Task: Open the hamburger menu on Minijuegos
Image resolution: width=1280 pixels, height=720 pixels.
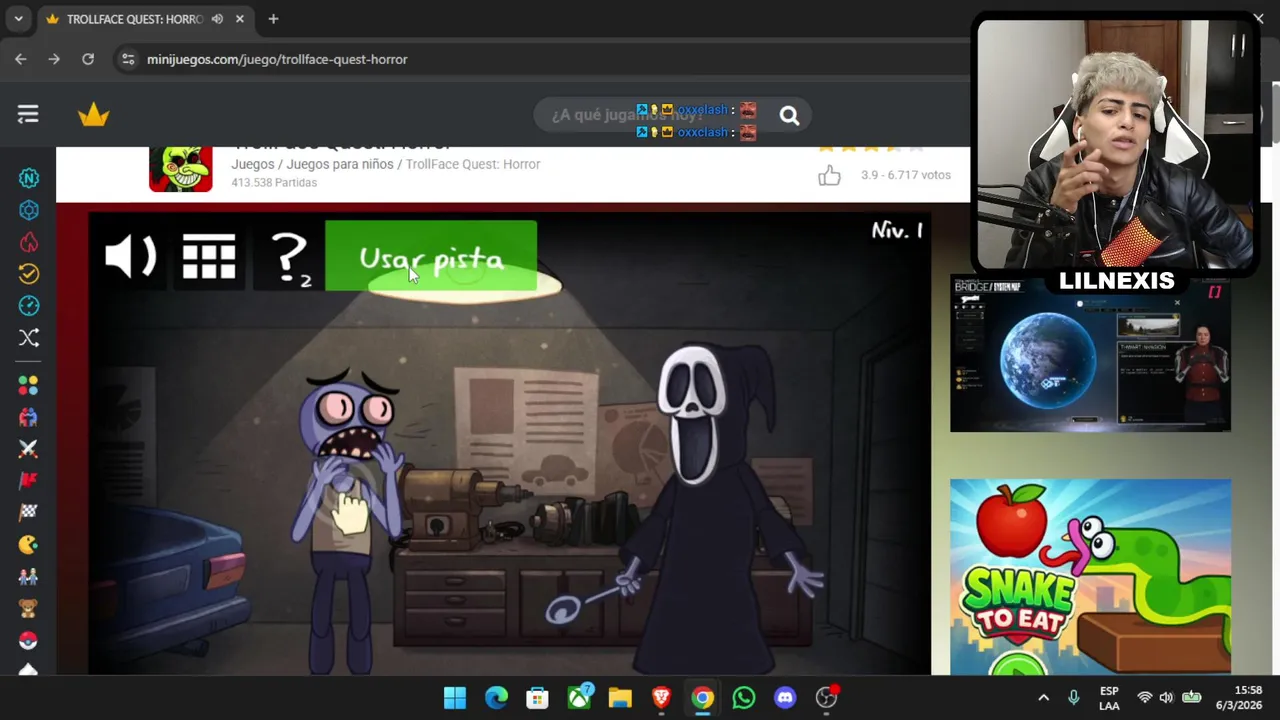Action: (x=28, y=115)
